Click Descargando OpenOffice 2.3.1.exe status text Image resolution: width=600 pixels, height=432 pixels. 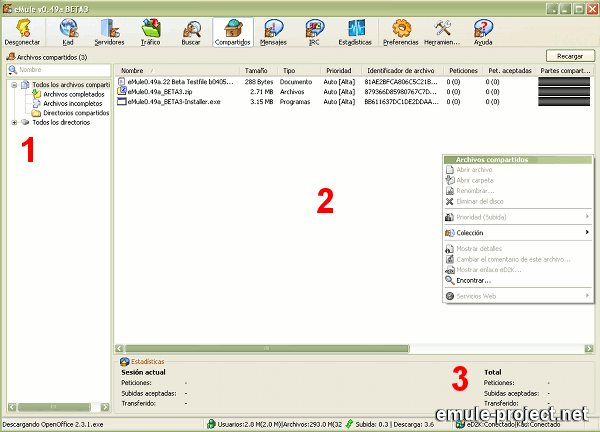[x=53, y=424]
